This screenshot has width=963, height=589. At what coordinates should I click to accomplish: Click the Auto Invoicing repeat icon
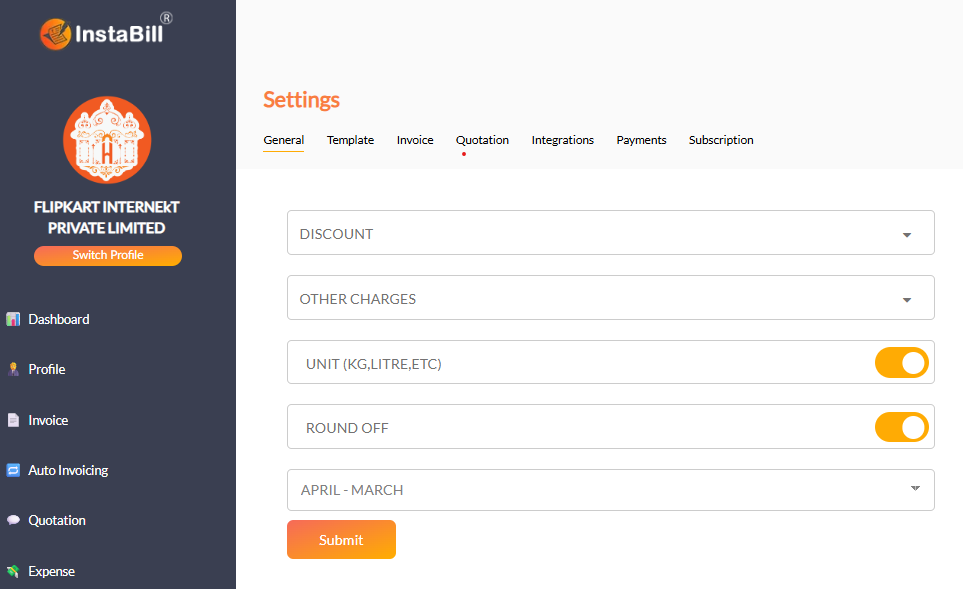(13, 470)
